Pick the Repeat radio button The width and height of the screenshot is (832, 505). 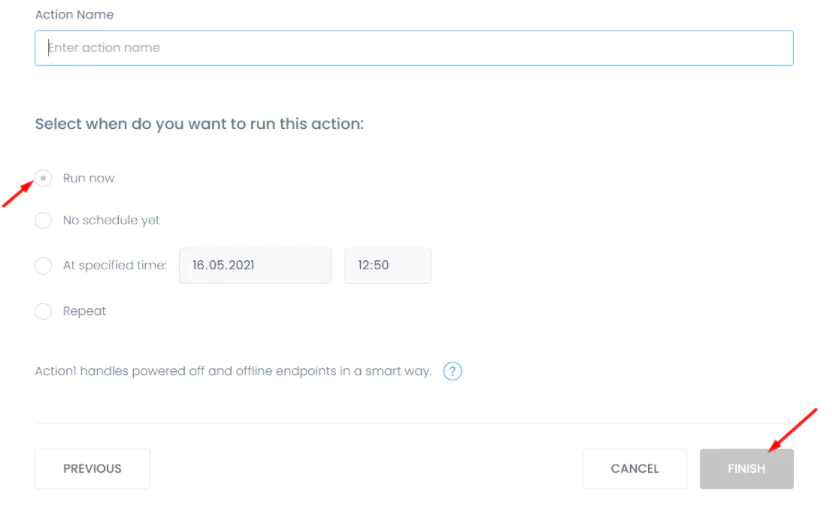[43, 311]
